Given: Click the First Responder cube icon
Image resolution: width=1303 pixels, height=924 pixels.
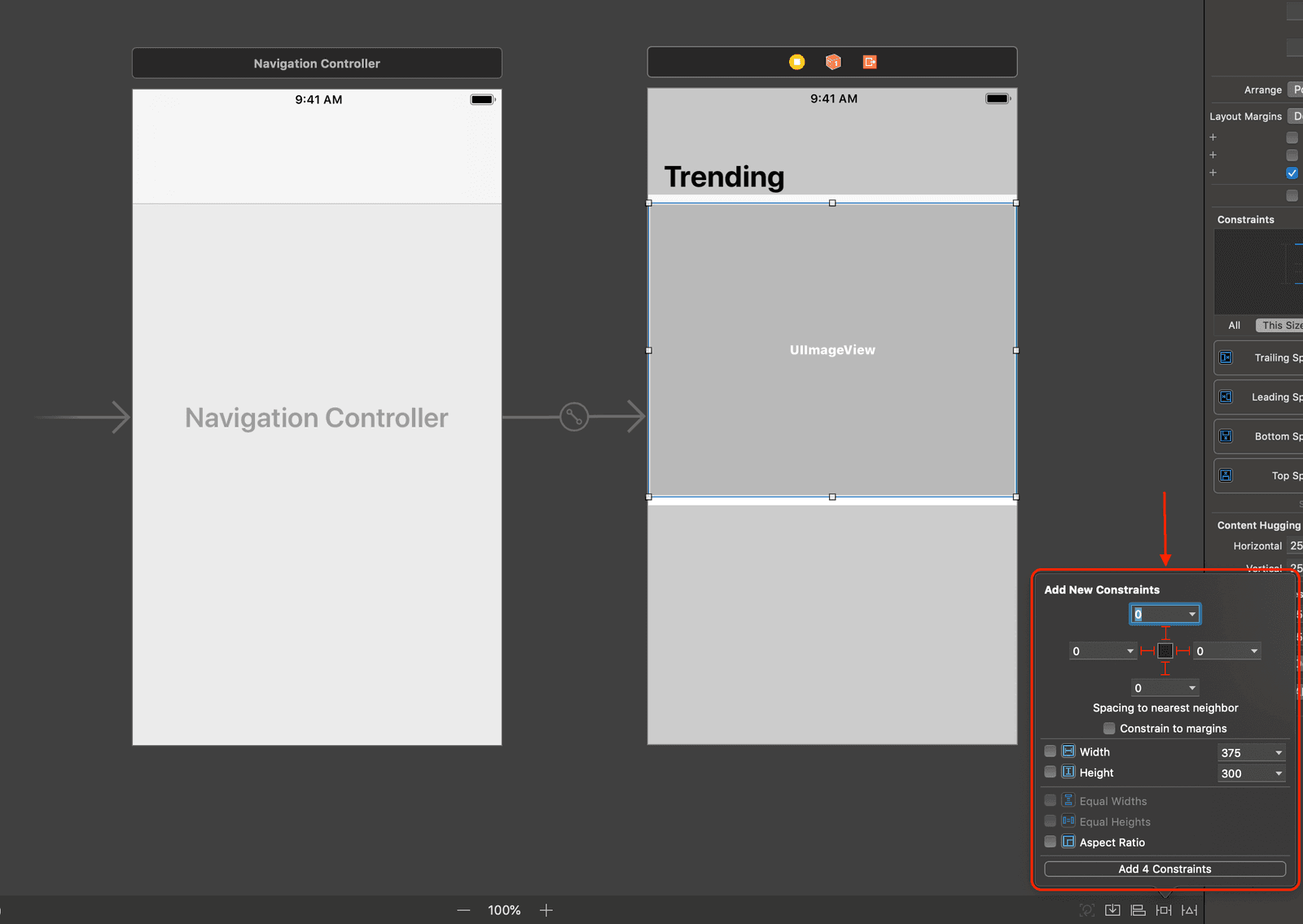Looking at the screenshot, I should pyautogui.click(x=833, y=62).
